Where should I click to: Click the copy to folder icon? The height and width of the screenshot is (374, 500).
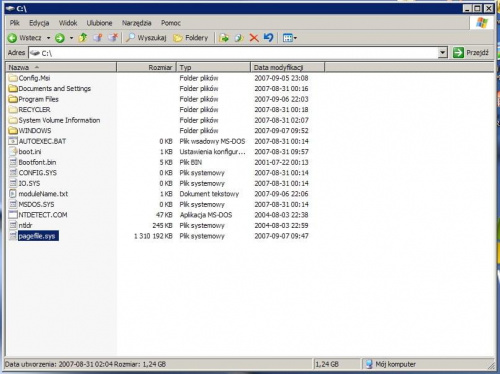[x=239, y=38]
